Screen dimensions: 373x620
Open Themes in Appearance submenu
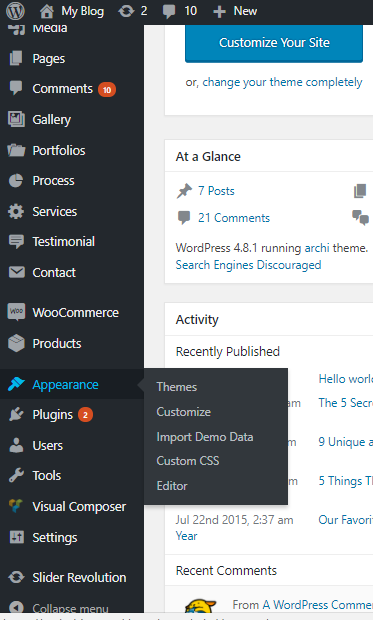click(176, 387)
